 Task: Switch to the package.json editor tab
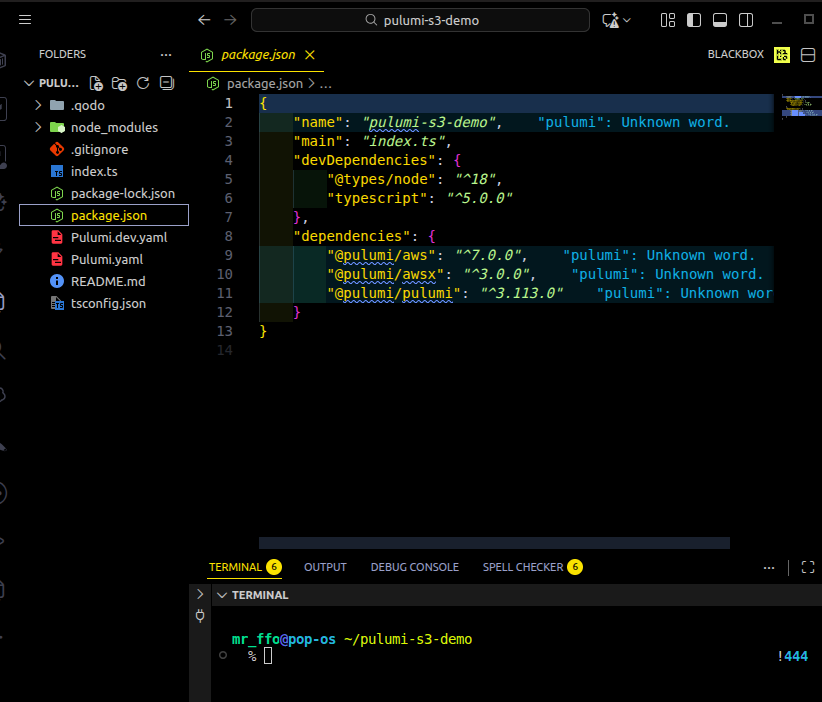click(x=258, y=55)
